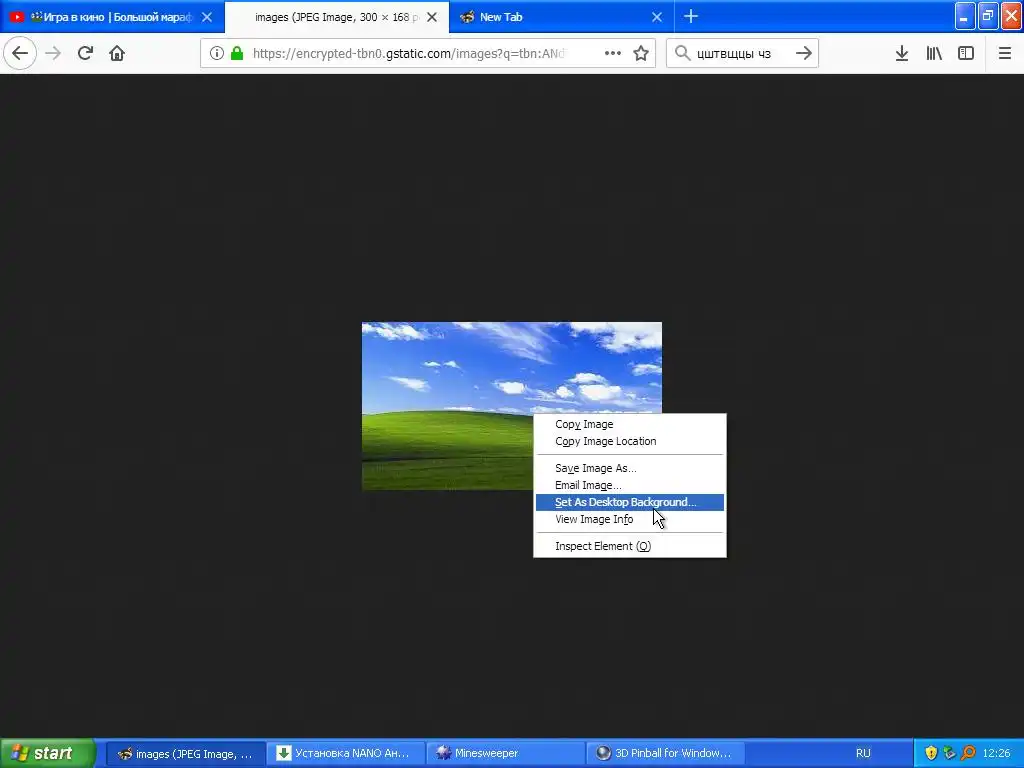1024x768 pixels.
Task: Choose Copy Image in the context menu
Action: pyautogui.click(x=630, y=424)
